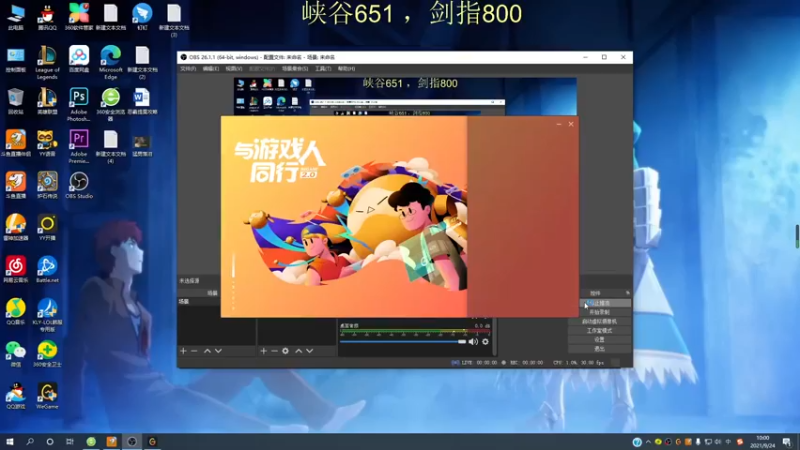Open the 360安全卫士 desktop icon
Viewport: 800px width, 450px height.
(47, 354)
